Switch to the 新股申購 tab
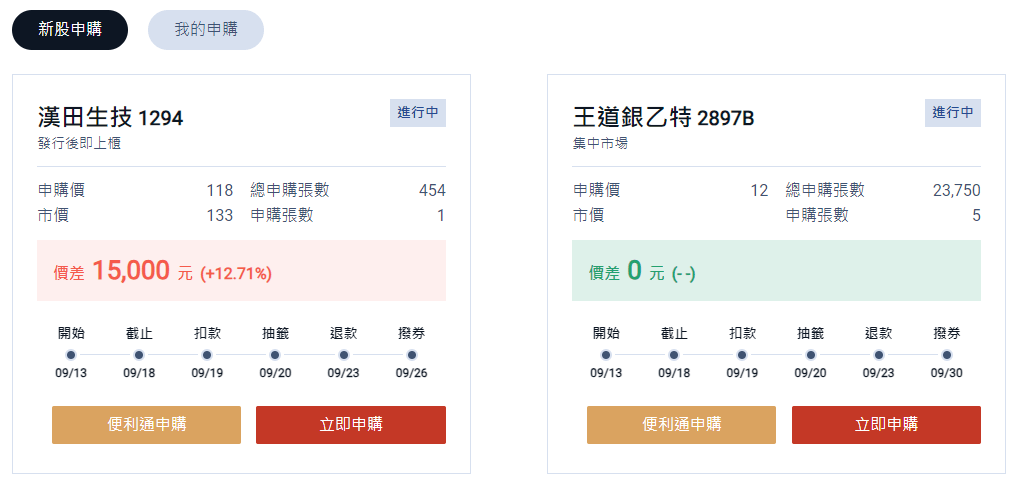This screenshot has height=481, width=1023. [x=70, y=30]
